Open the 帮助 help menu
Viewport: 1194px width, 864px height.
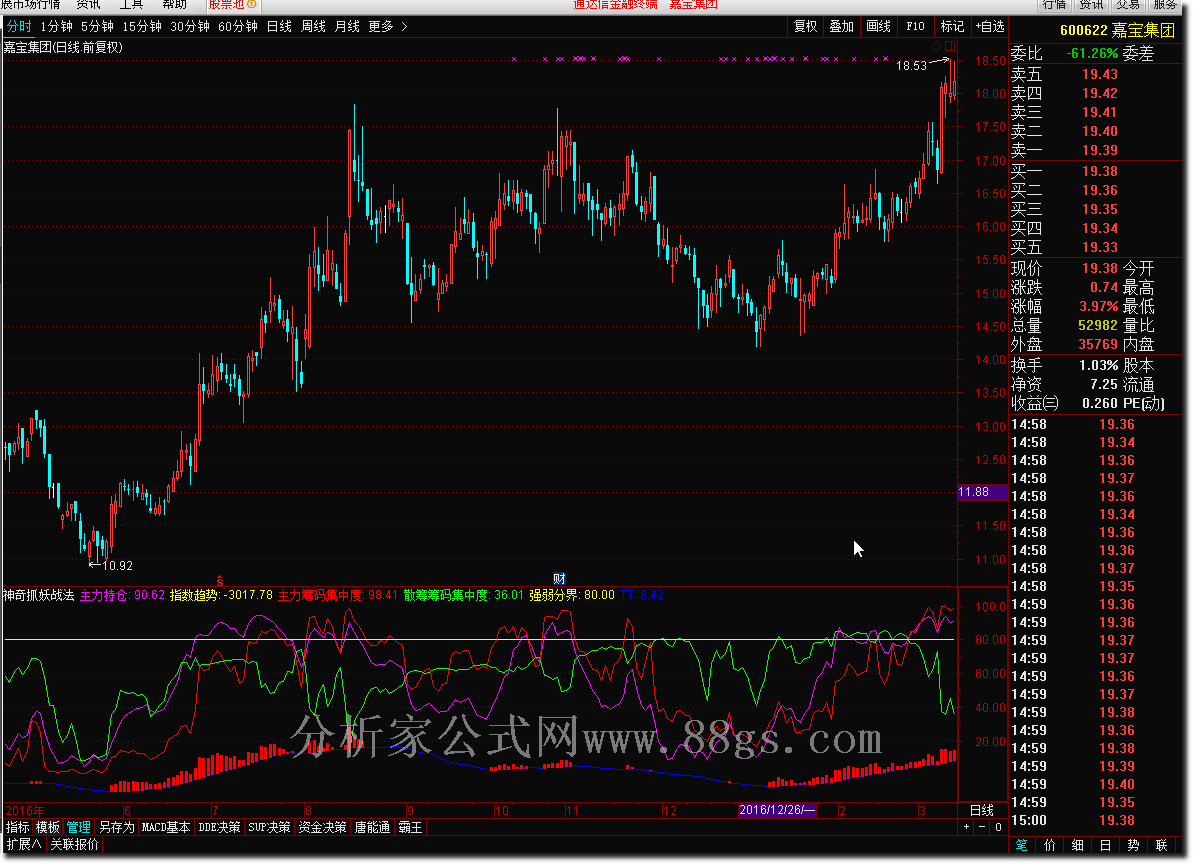point(174,5)
